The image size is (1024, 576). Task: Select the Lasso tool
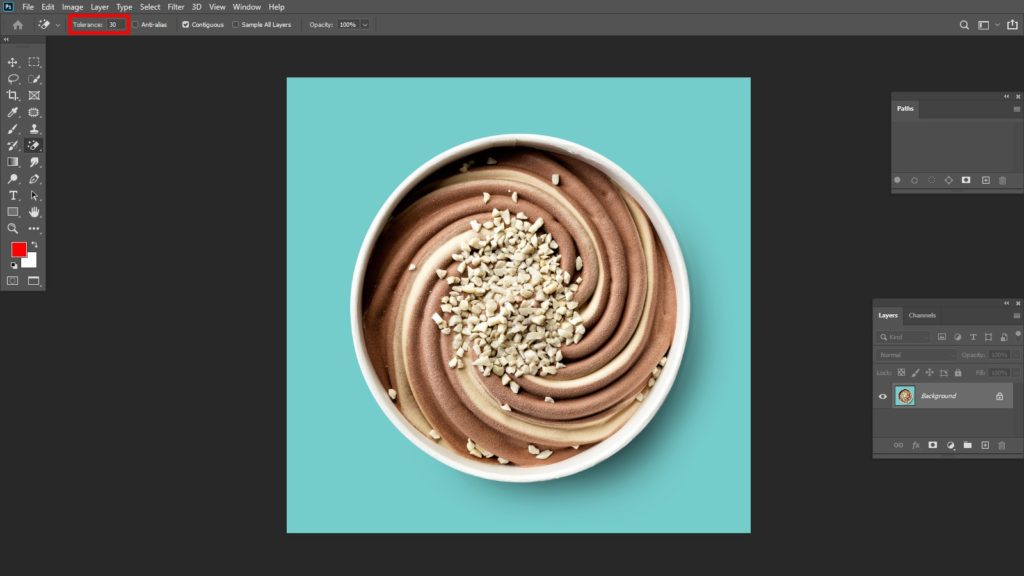click(12, 79)
